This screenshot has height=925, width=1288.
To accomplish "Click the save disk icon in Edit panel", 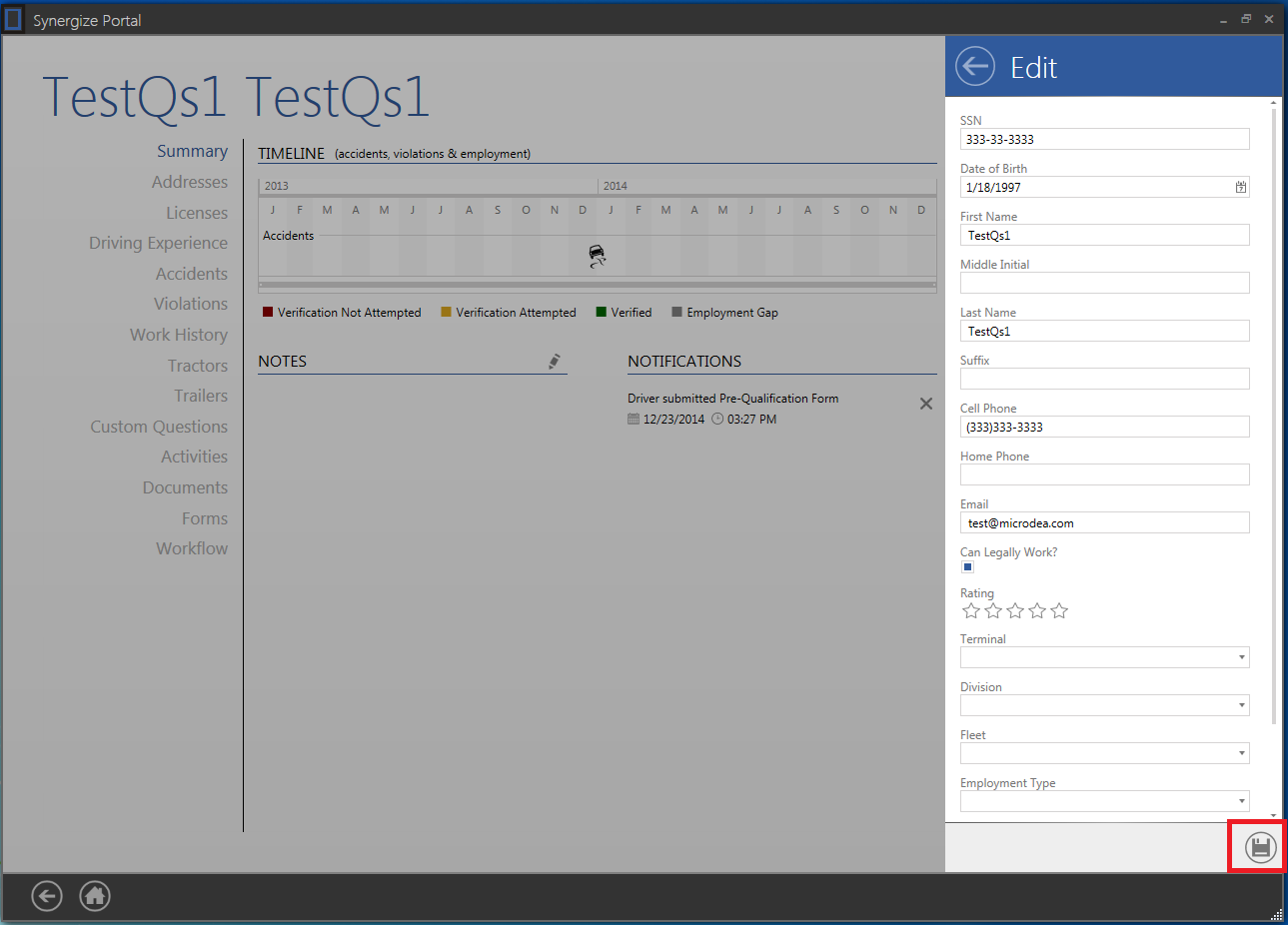I will click(1261, 848).
